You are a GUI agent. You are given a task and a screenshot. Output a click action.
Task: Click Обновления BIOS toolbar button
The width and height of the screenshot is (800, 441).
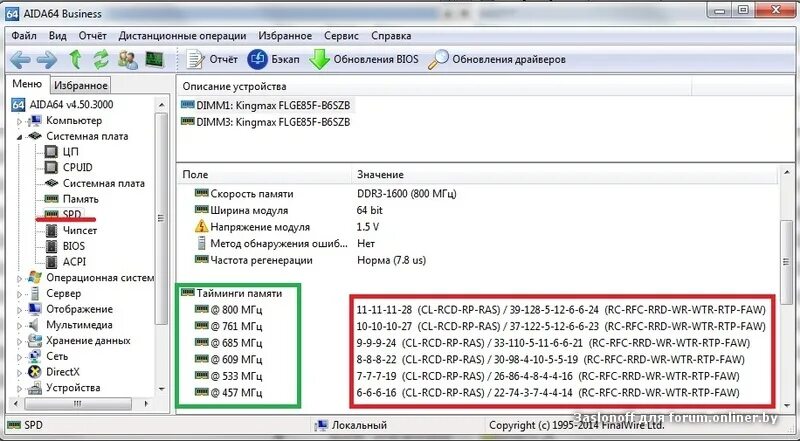tap(364, 60)
